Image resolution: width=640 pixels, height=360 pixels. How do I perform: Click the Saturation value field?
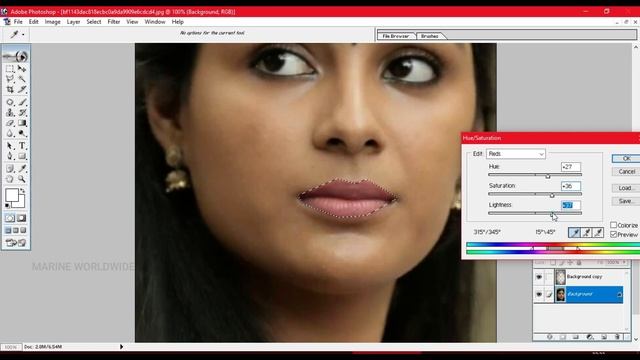pos(571,186)
